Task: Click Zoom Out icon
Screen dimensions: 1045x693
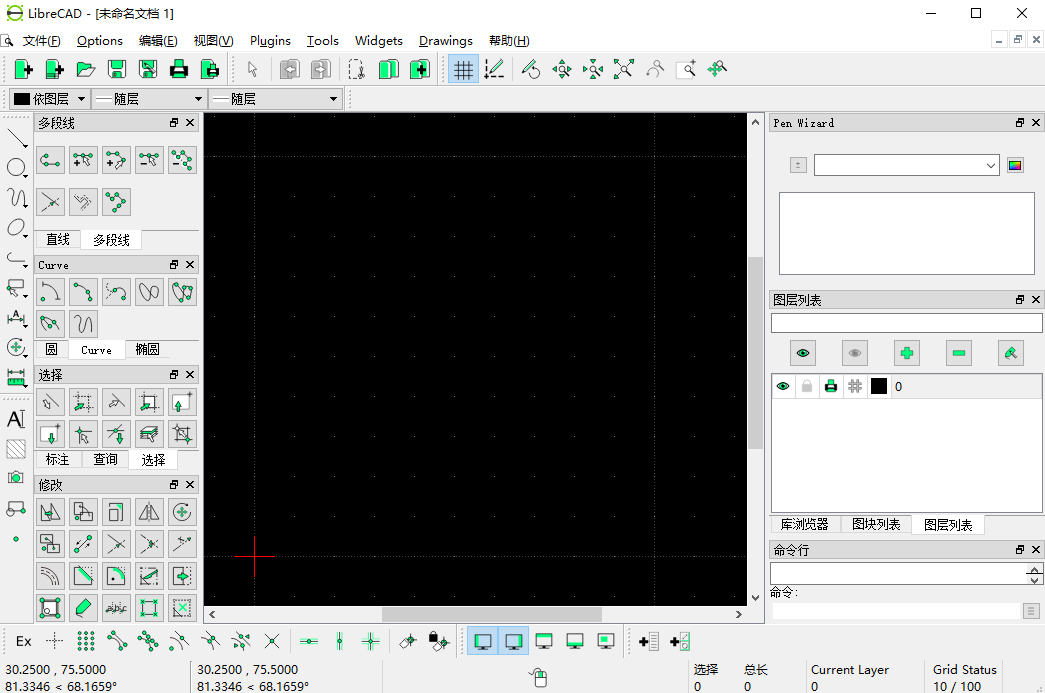Action: point(592,69)
